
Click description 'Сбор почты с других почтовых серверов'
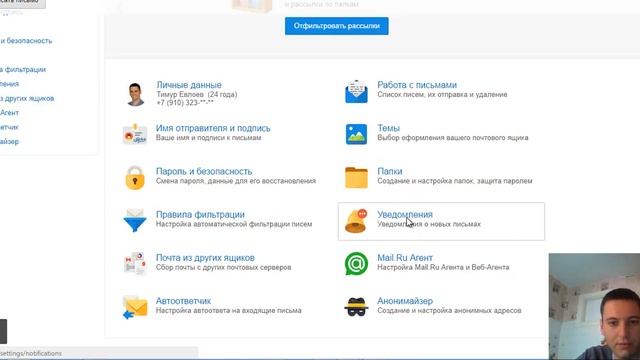pos(224,267)
